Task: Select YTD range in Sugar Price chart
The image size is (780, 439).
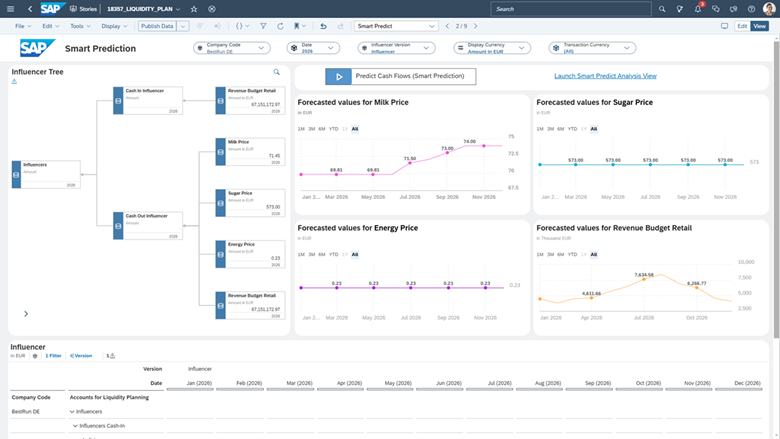Action: 573,129
